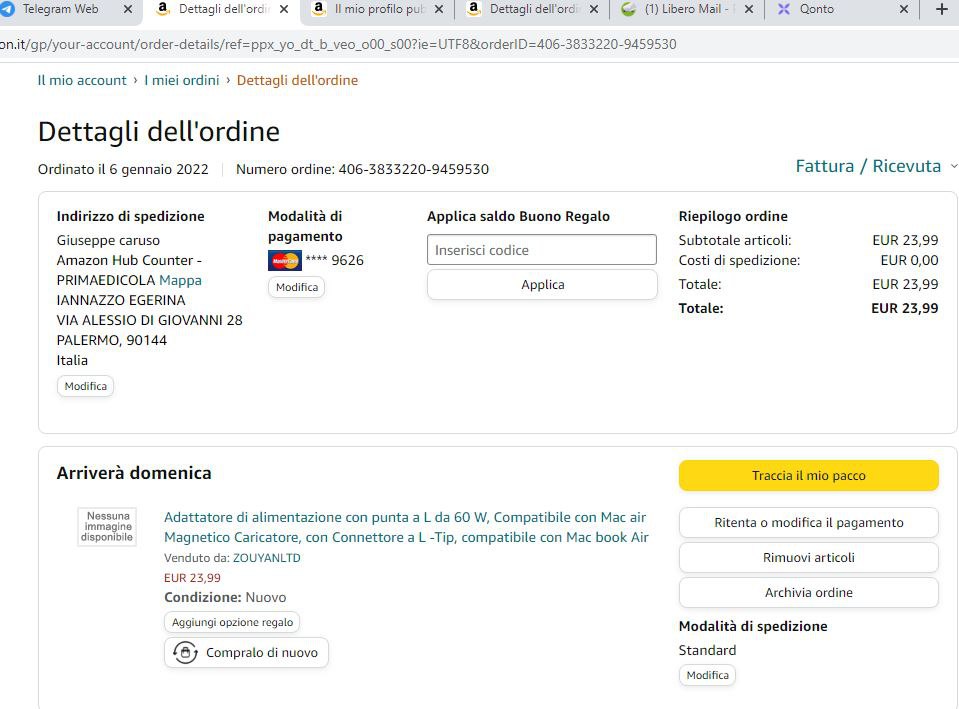Click the Telegram Web tab icon

click(x=8, y=9)
